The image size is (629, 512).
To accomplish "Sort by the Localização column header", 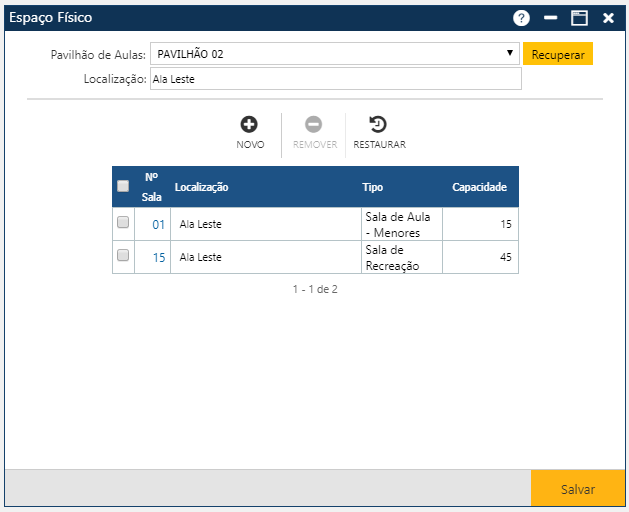I will click(202, 187).
